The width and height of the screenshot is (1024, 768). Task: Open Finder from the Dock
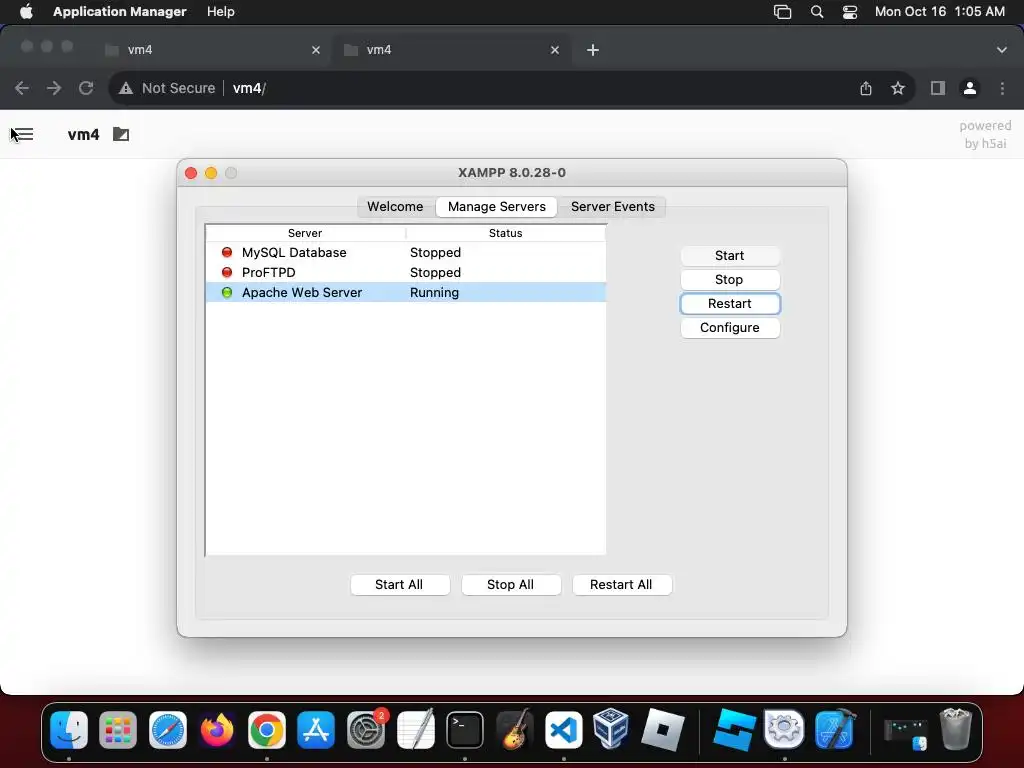point(69,729)
